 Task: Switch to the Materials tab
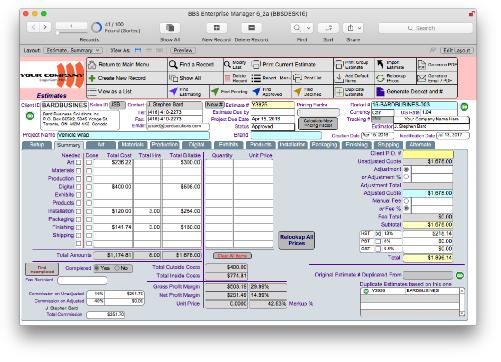tap(132, 145)
